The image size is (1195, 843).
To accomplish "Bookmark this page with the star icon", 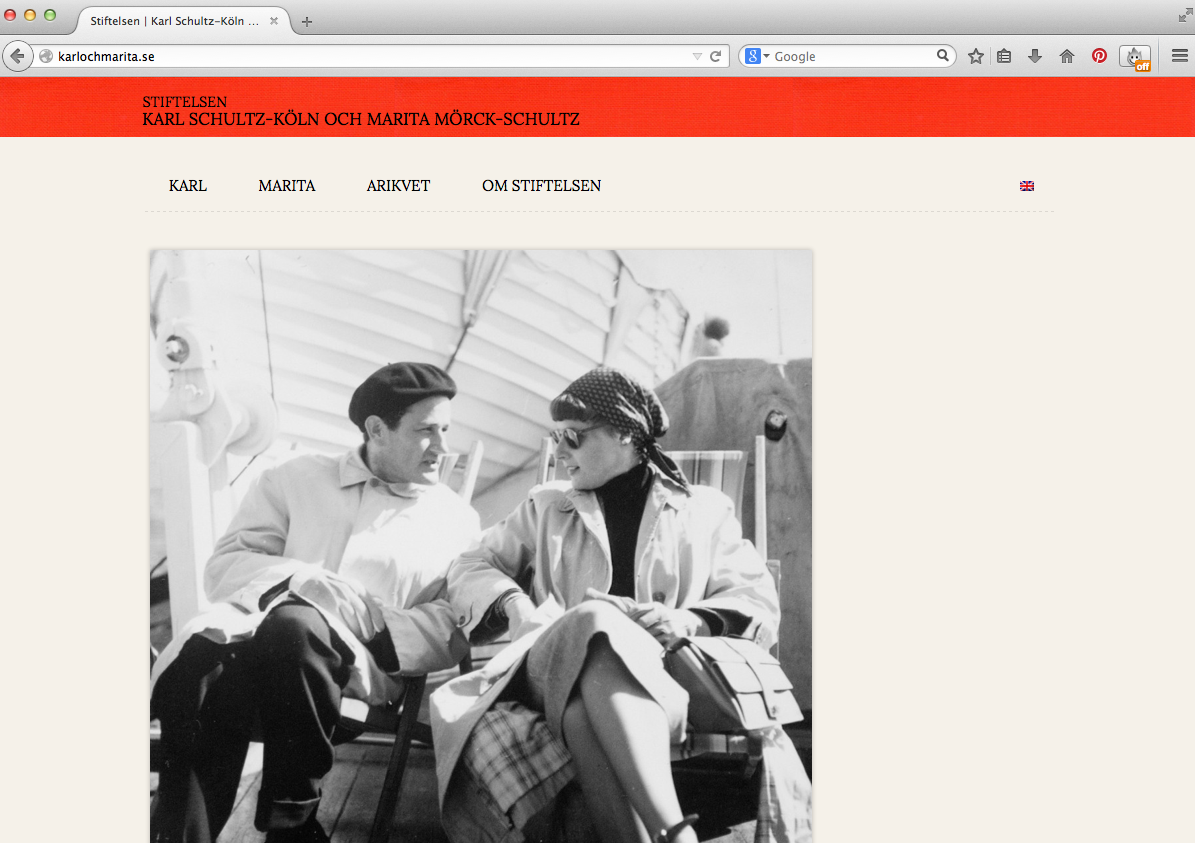I will point(976,56).
